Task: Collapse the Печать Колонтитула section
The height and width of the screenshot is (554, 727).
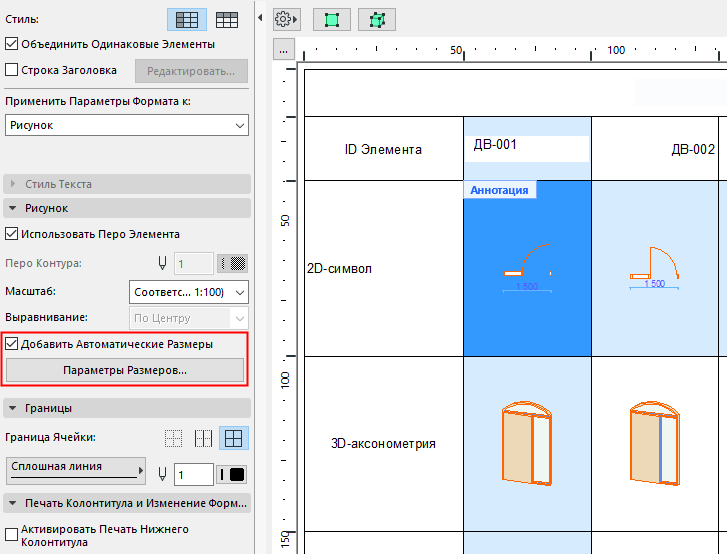Action: 127,503
